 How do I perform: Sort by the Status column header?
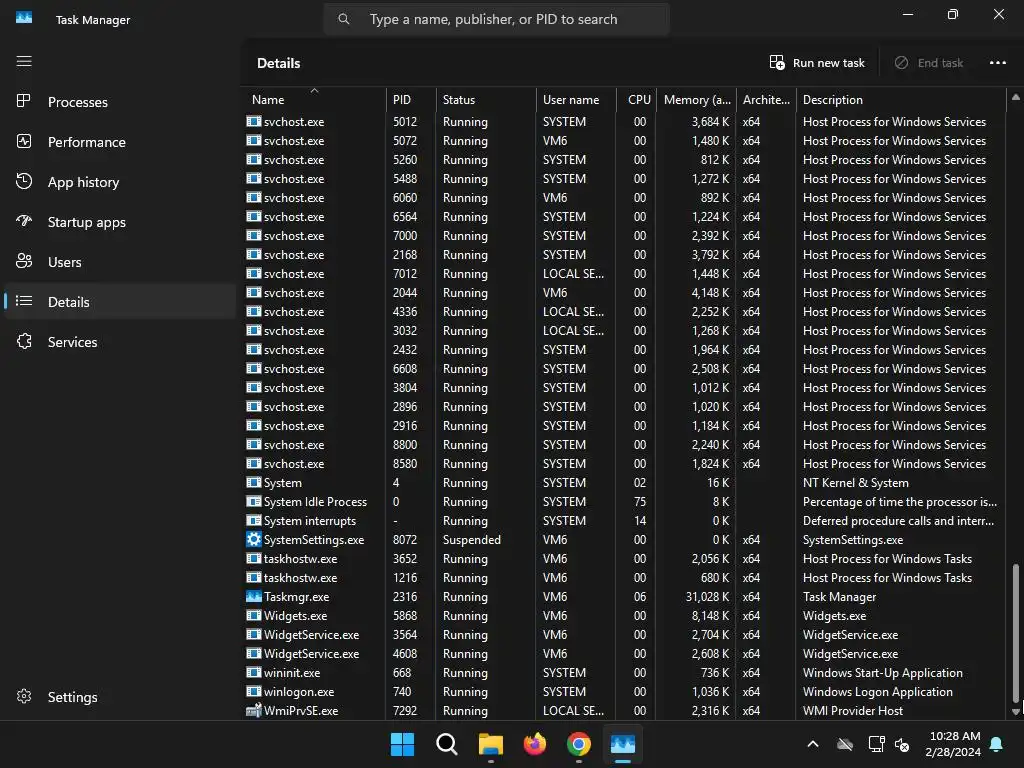click(x=486, y=99)
